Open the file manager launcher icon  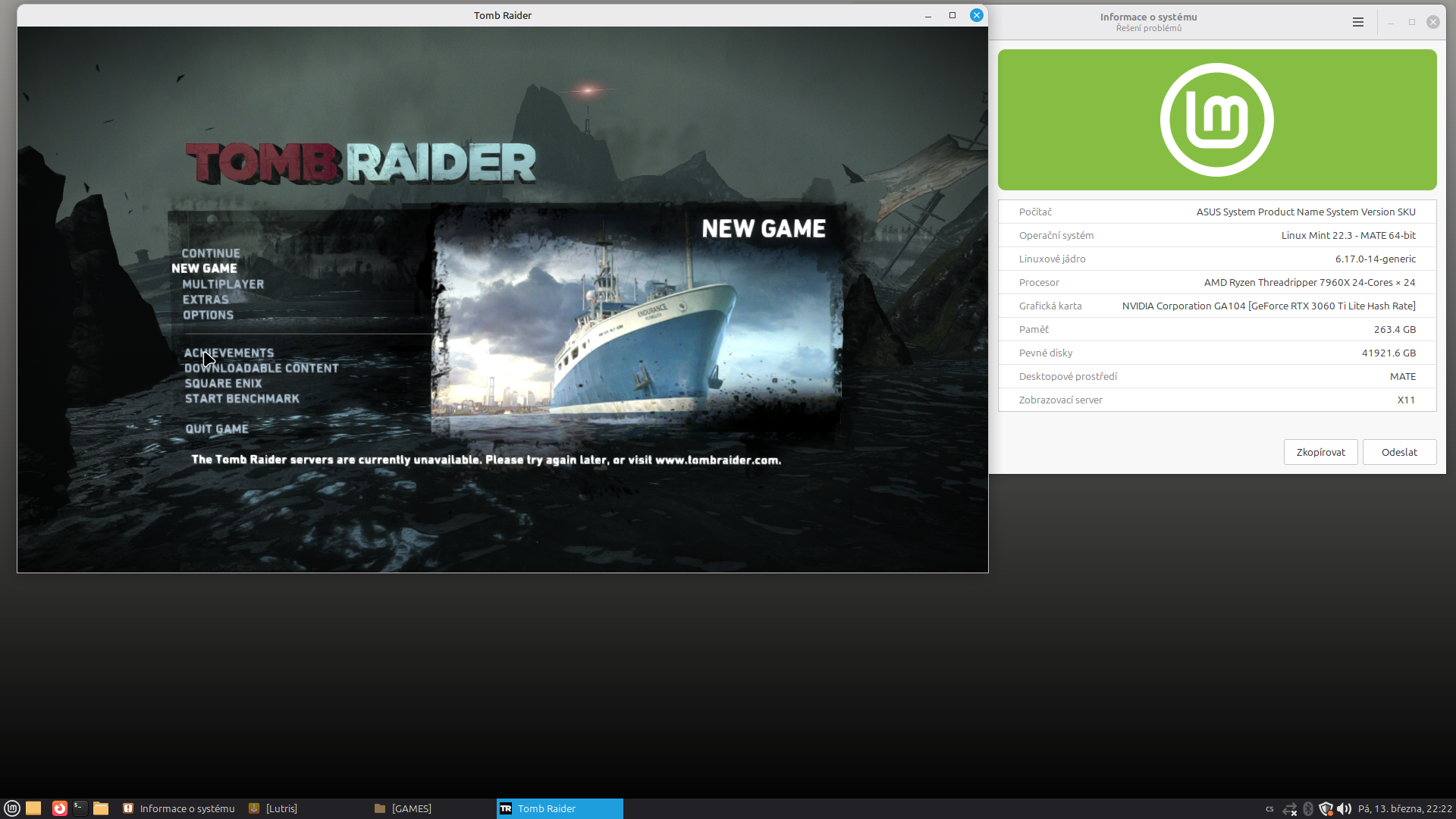(101, 808)
